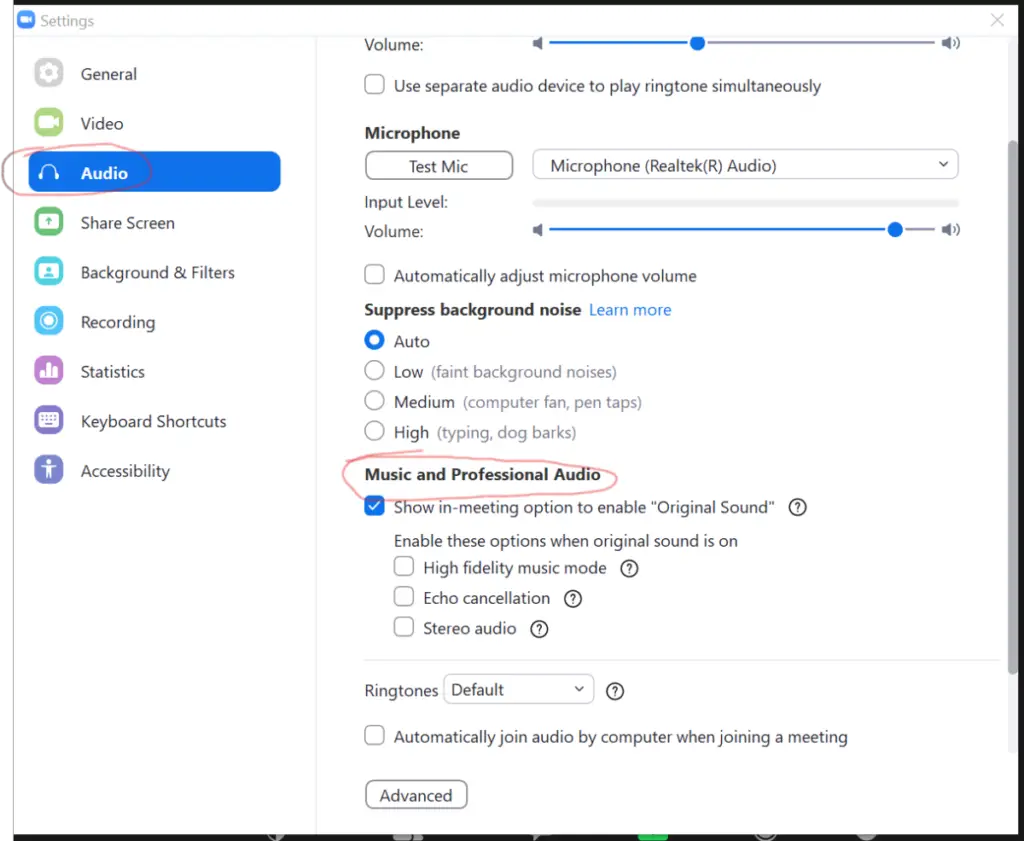Click the loud speaker icon beside the top Volume slider

click(x=950, y=43)
